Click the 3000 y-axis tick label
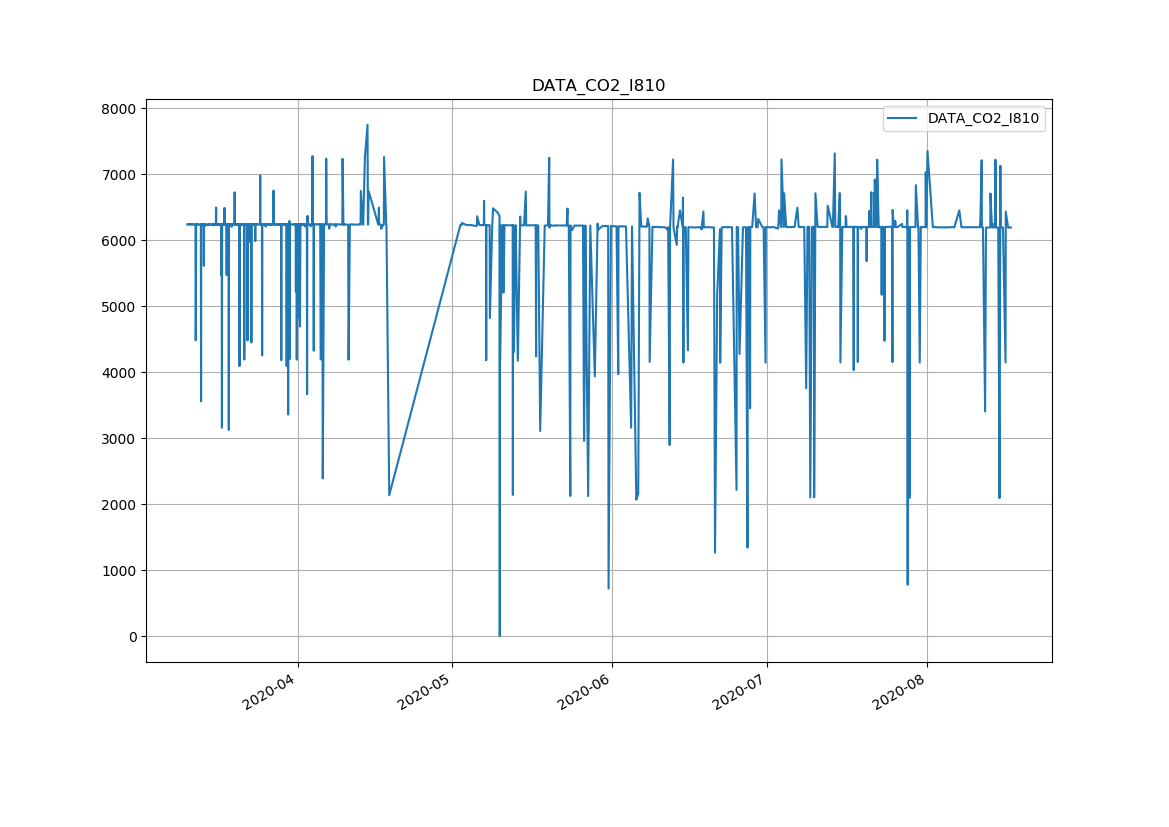The height and width of the screenshot is (827, 1169). [118, 439]
